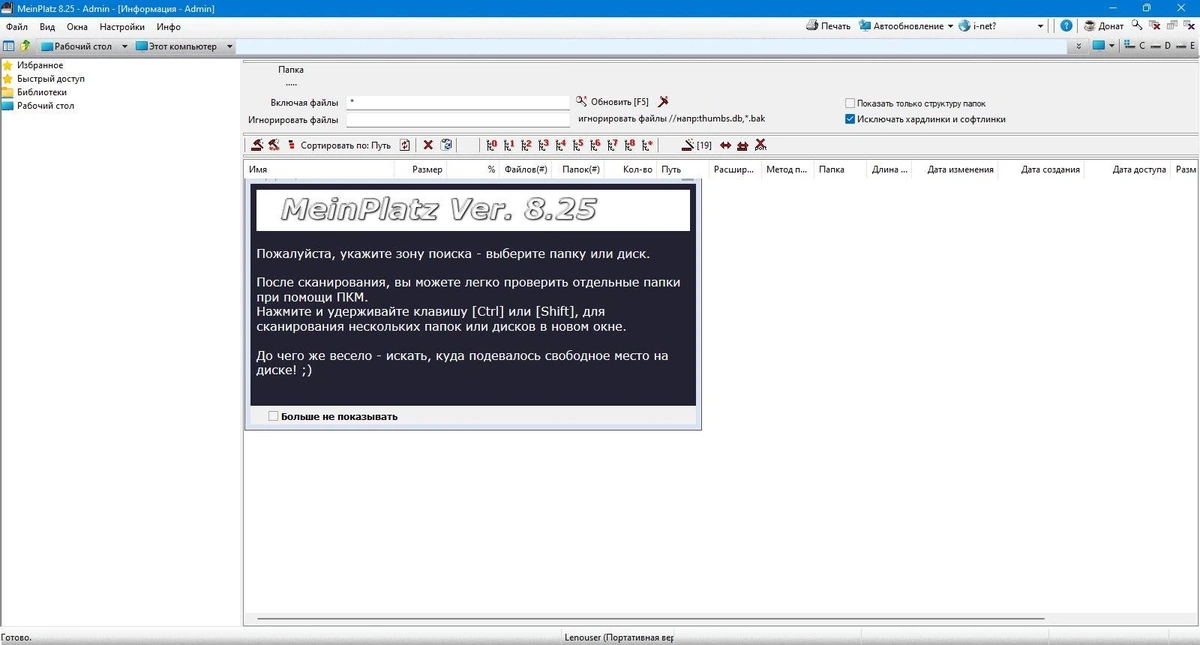Click the address path bar
The image size is (1200, 645).
pos(652,46)
